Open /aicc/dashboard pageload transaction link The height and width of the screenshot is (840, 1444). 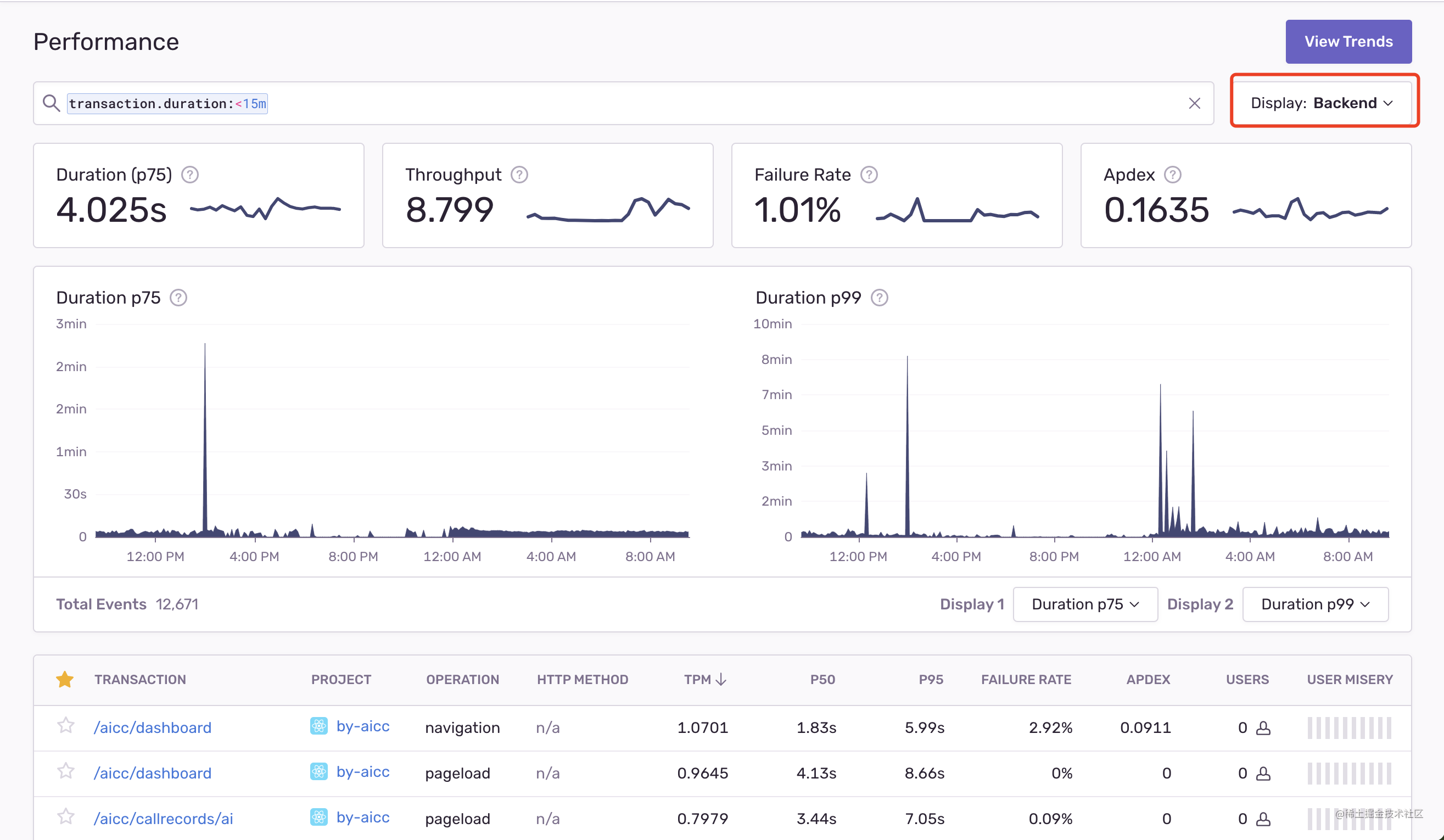[x=153, y=774]
